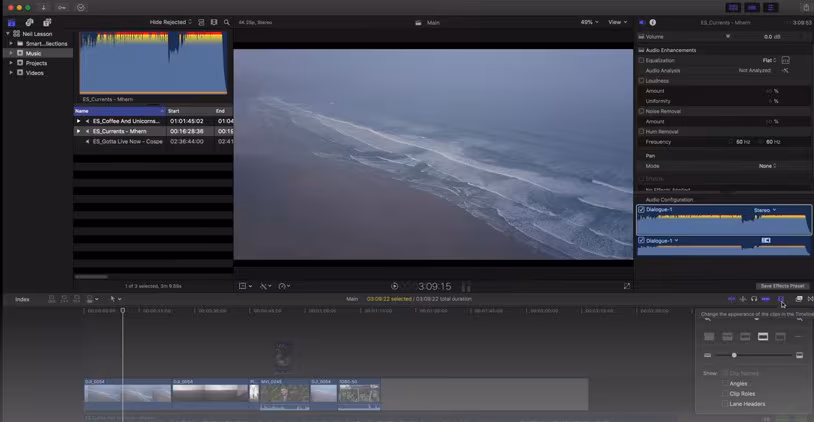Open the viewer zoom percentage dropdown
Viewport: 814px width, 422px height.
click(589, 22)
